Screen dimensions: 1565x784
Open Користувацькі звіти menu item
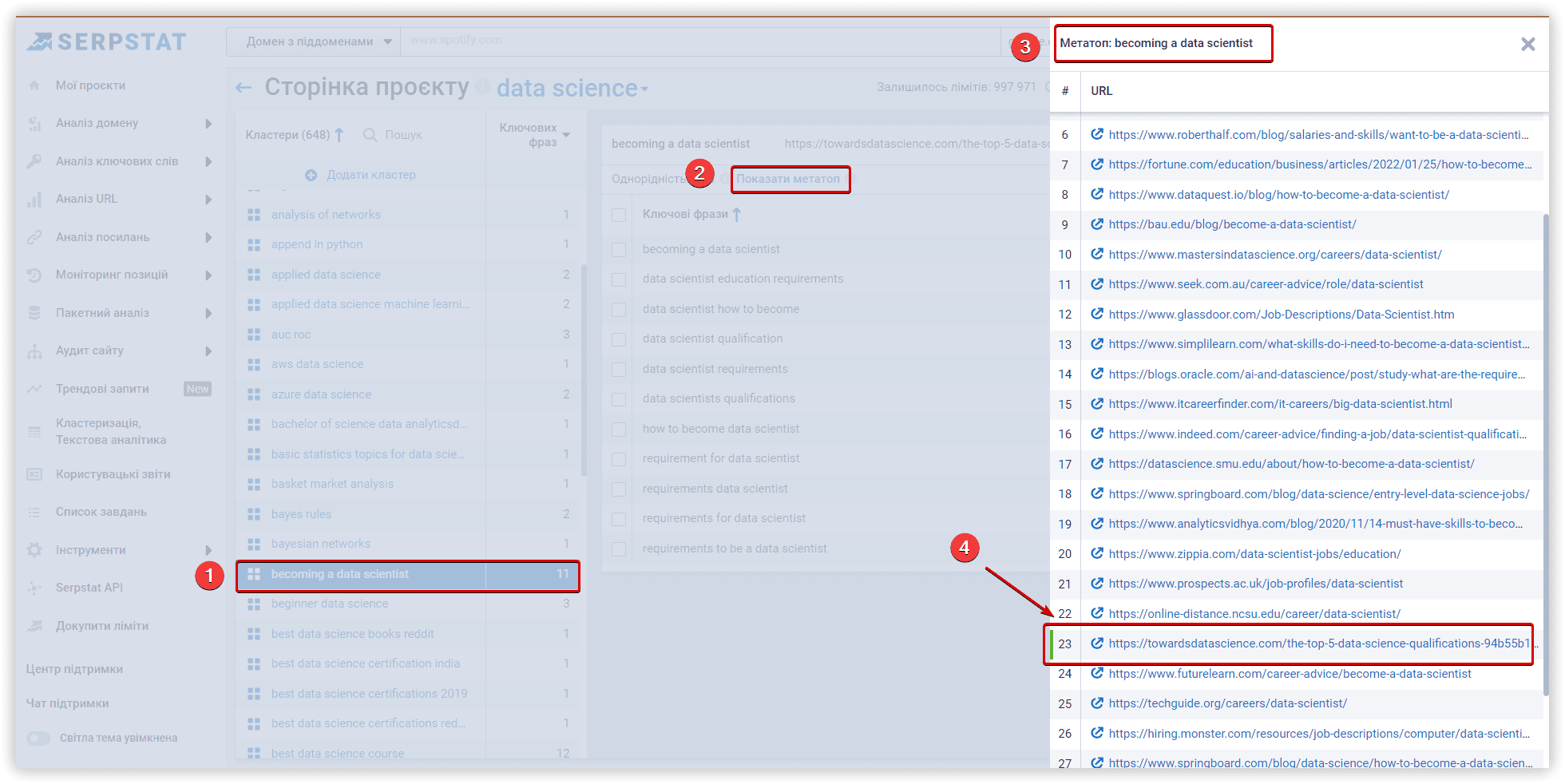[113, 474]
